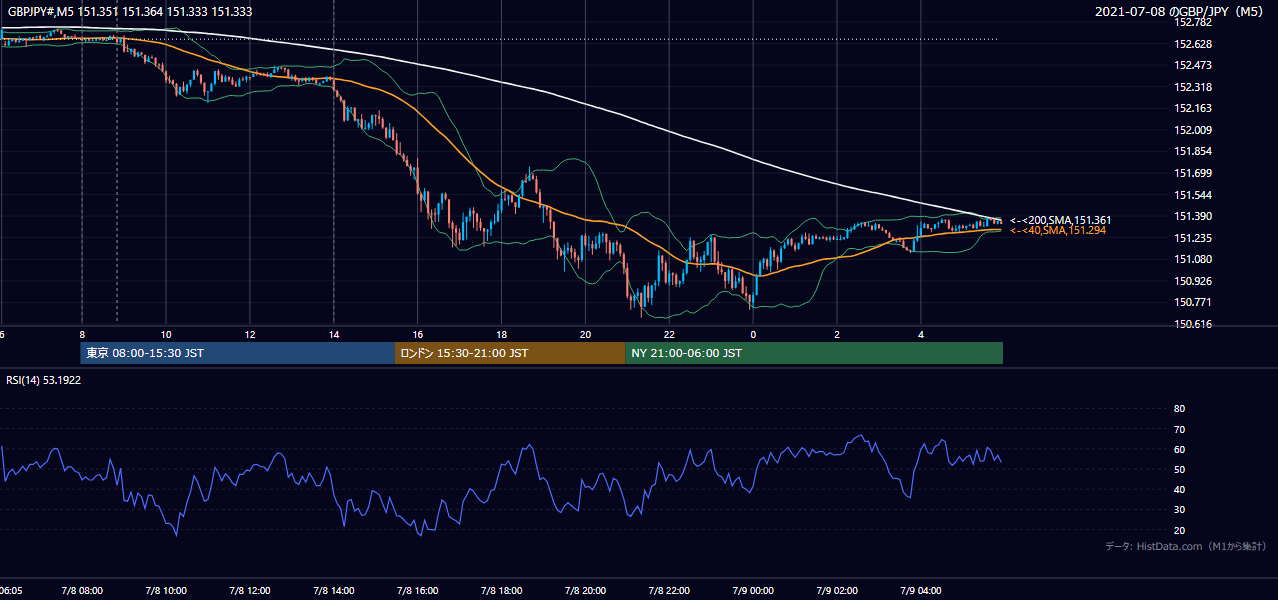Click the '7/8 20:00' bottom date label
Screen dimensions: 1278x600
point(586,591)
